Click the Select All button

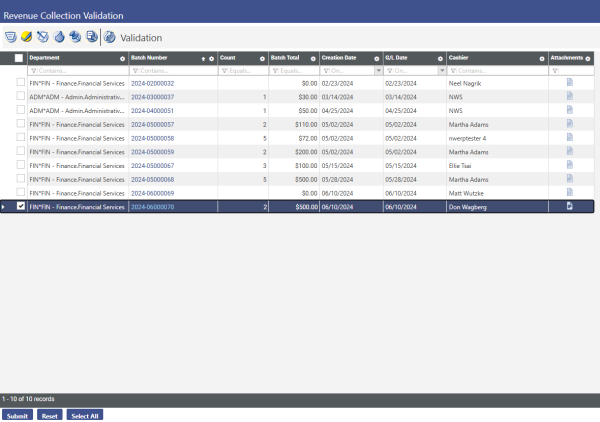[x=85, y=415]
